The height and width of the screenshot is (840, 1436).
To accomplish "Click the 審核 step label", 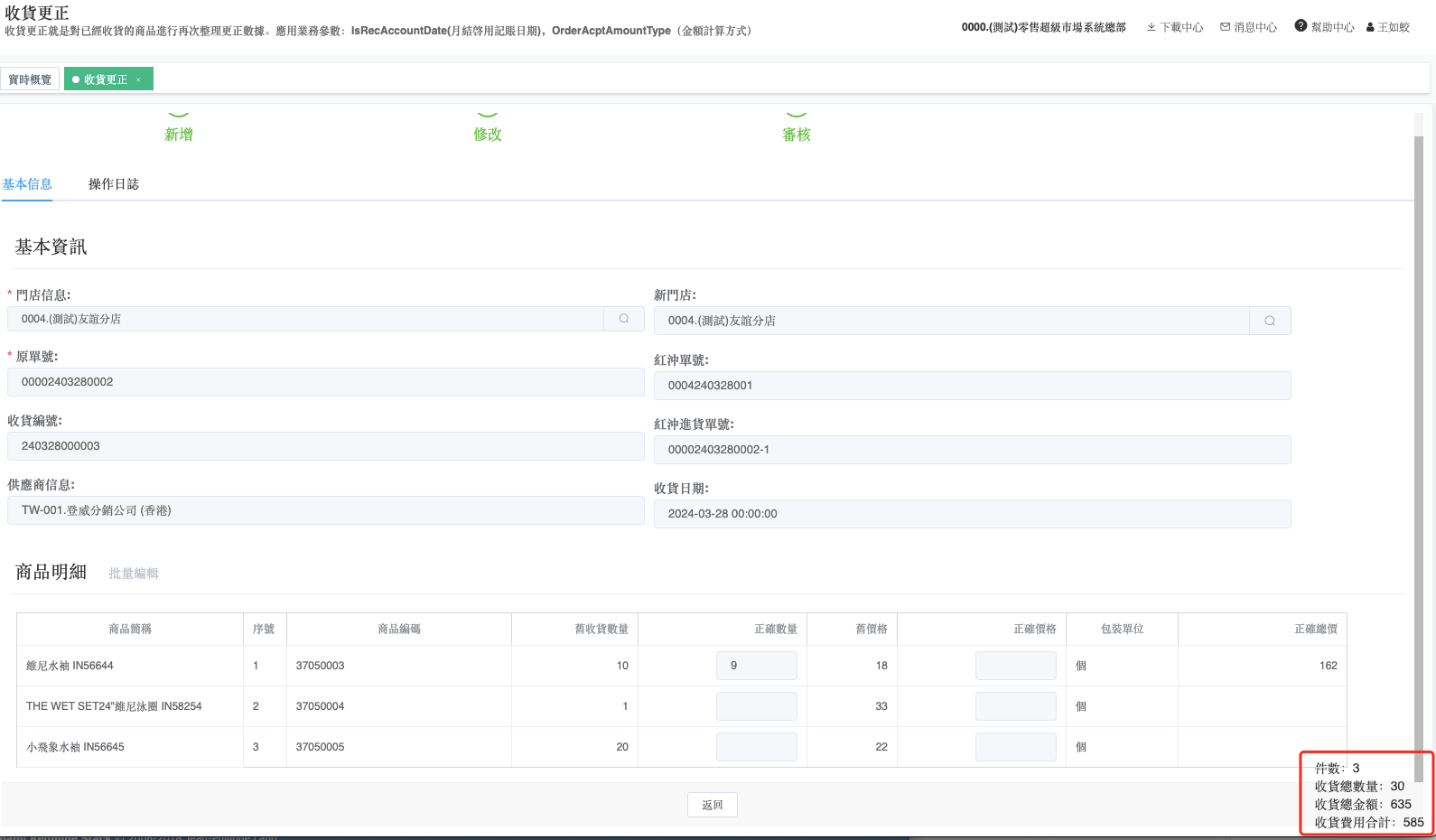I will [797, 134].
